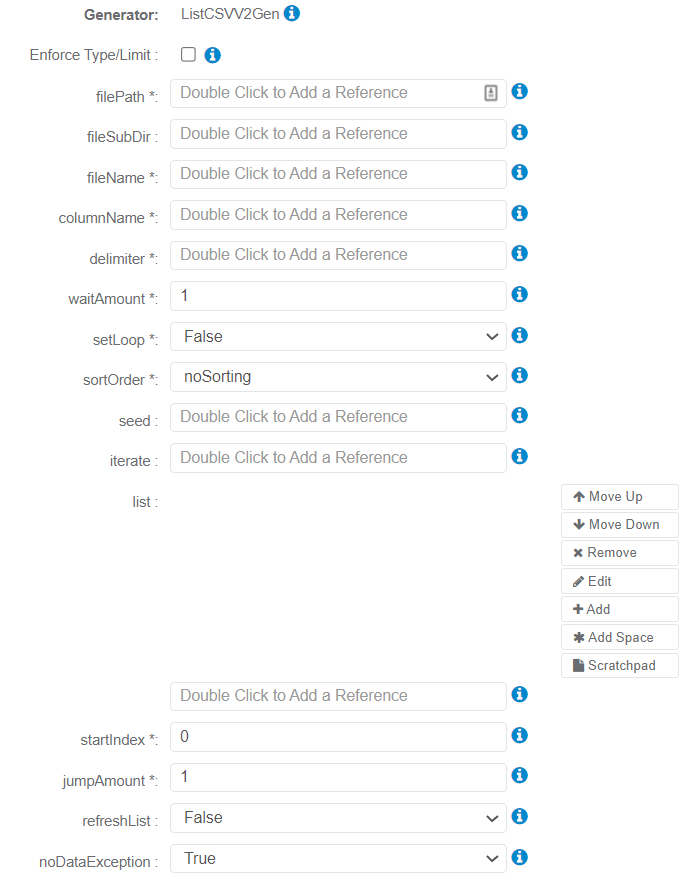
Task: Focus the filePath input field
Action: click(338, 93)
